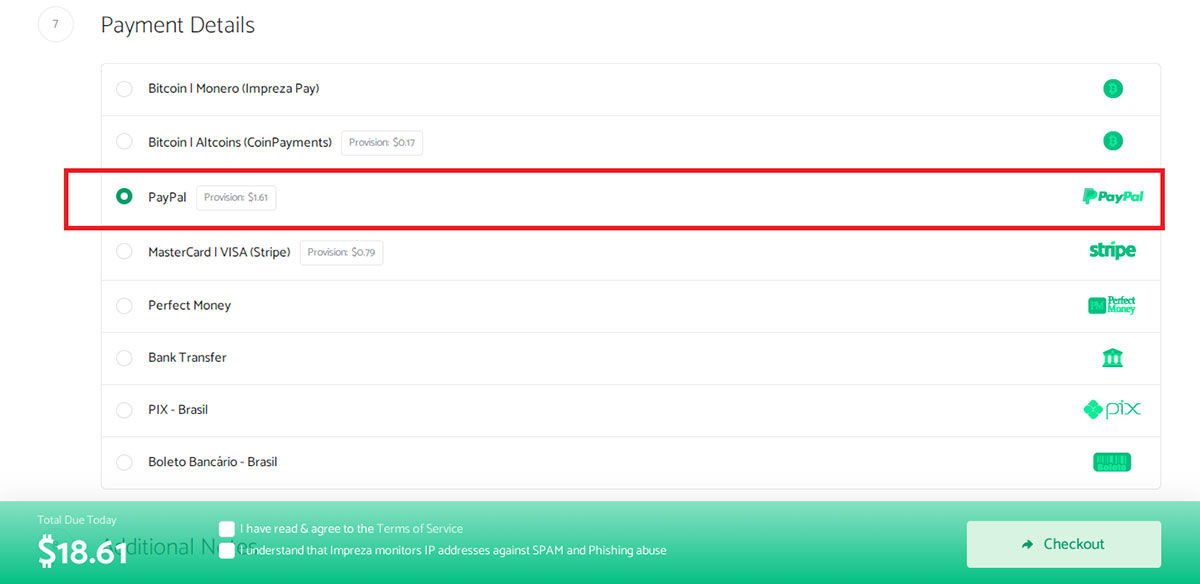Check the agree to Terms of Service box
Image resolution: width=1200 pixels, height=584 pixels.
point(227,528)
